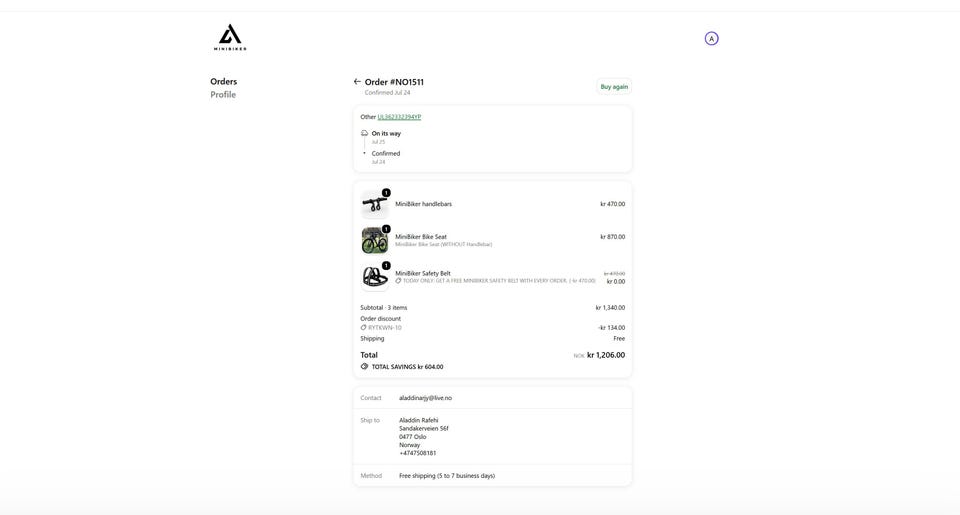
Task: Open the MiniBiker handlebars thumbnail
Action: tap(375, 205)
